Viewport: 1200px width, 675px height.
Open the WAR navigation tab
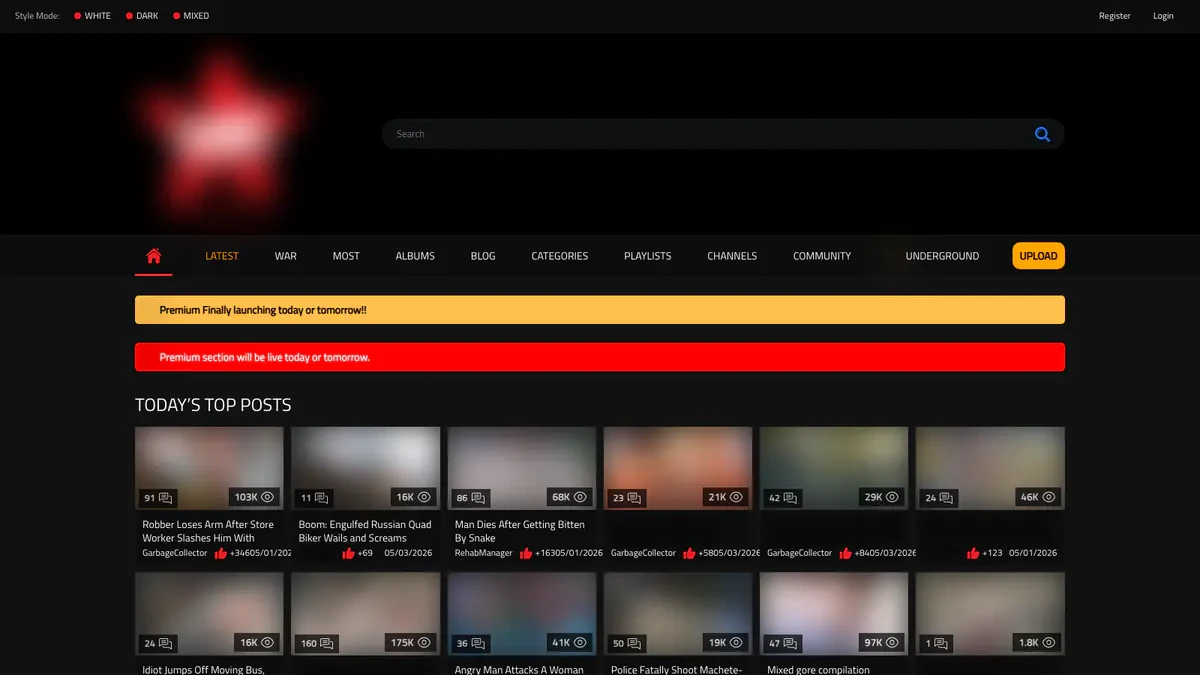tap(286, 256)
